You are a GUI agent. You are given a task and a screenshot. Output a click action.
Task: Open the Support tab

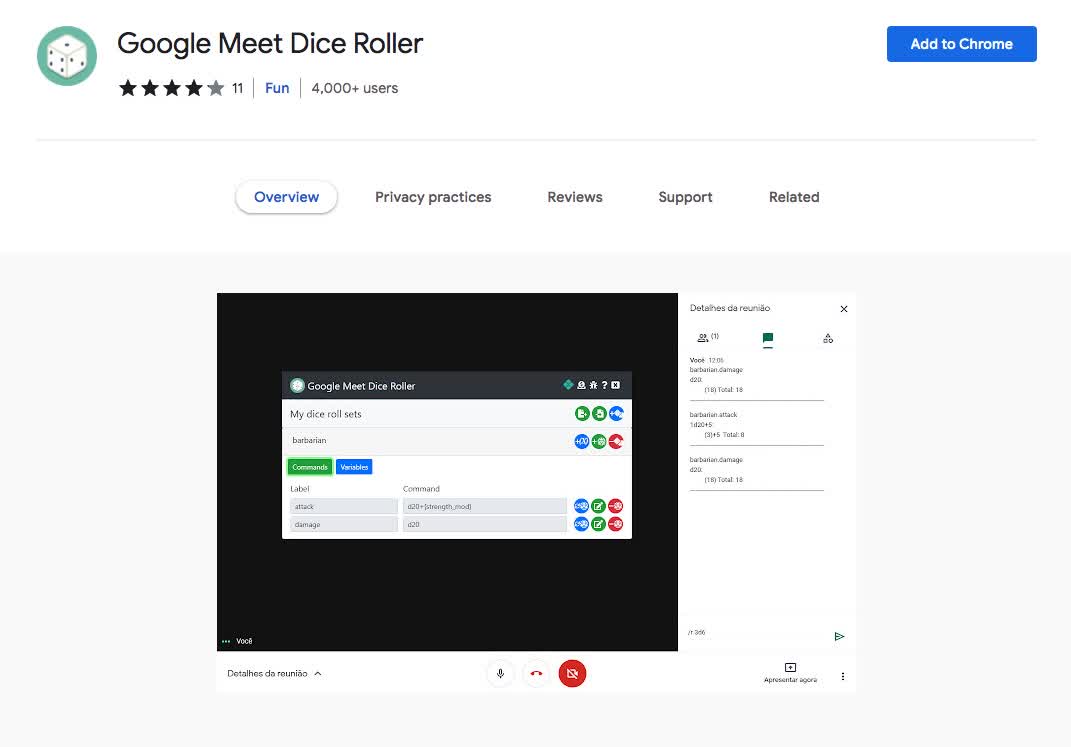pyautogui.click(x=685, y=197)
